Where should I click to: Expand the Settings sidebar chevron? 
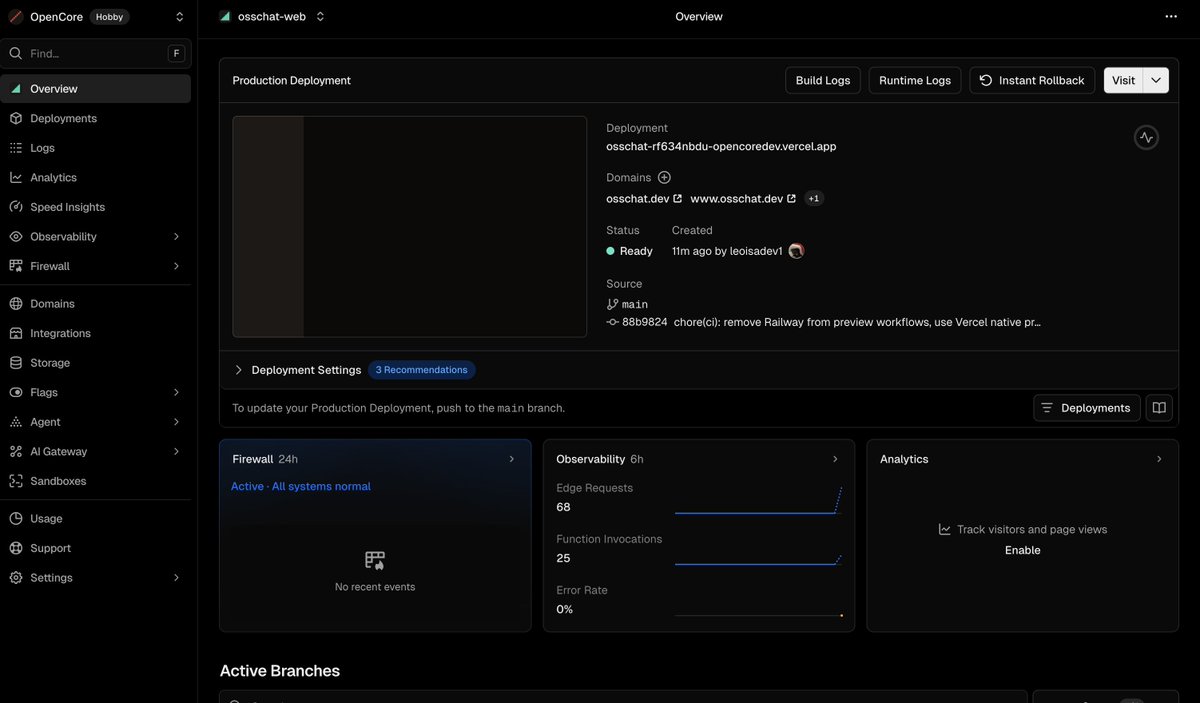coord(177,578)
